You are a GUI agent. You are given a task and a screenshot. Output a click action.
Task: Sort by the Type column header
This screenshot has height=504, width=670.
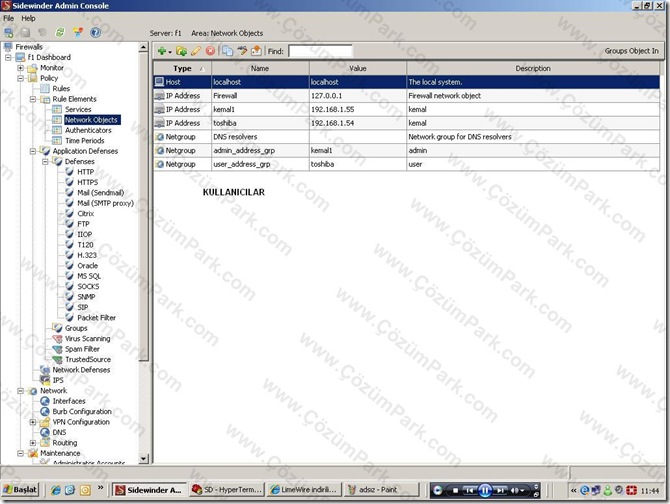182,68
